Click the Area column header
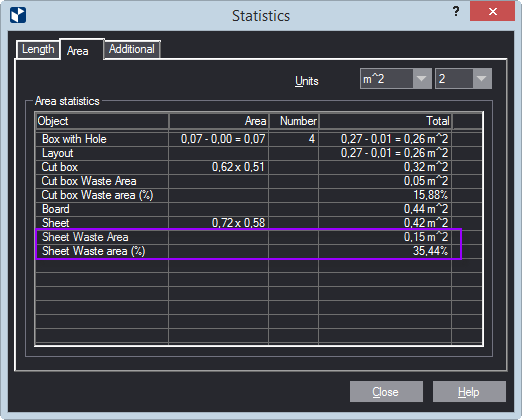This screenshot has height=420, width=522. (x=219, y=121)
